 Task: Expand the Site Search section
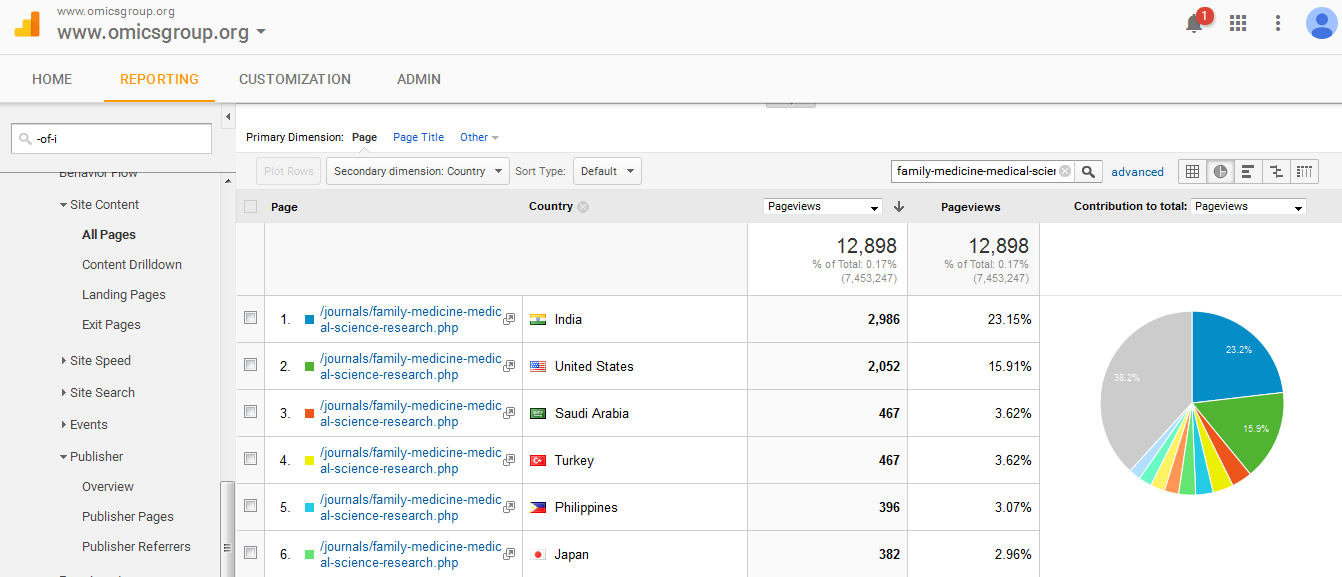coord(97,393)
